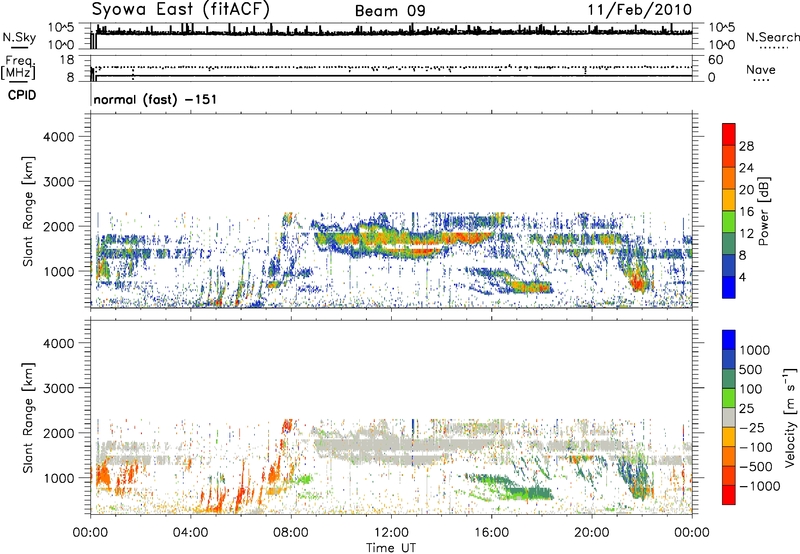Image resolution: width=800 pixels, height=554 pixels.
Task: Select the text "normal (fast) -151"
Action: (x=155, y=99)
